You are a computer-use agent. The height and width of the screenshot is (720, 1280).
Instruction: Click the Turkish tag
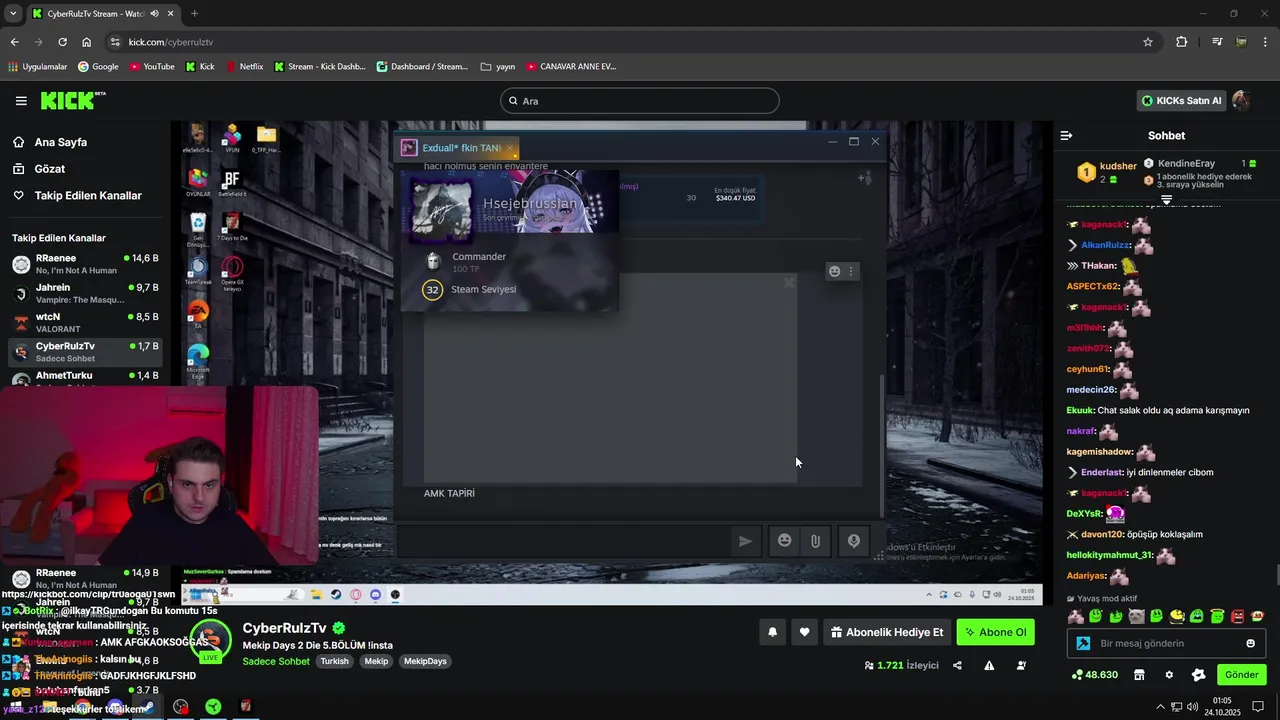[x=334, y=661]
